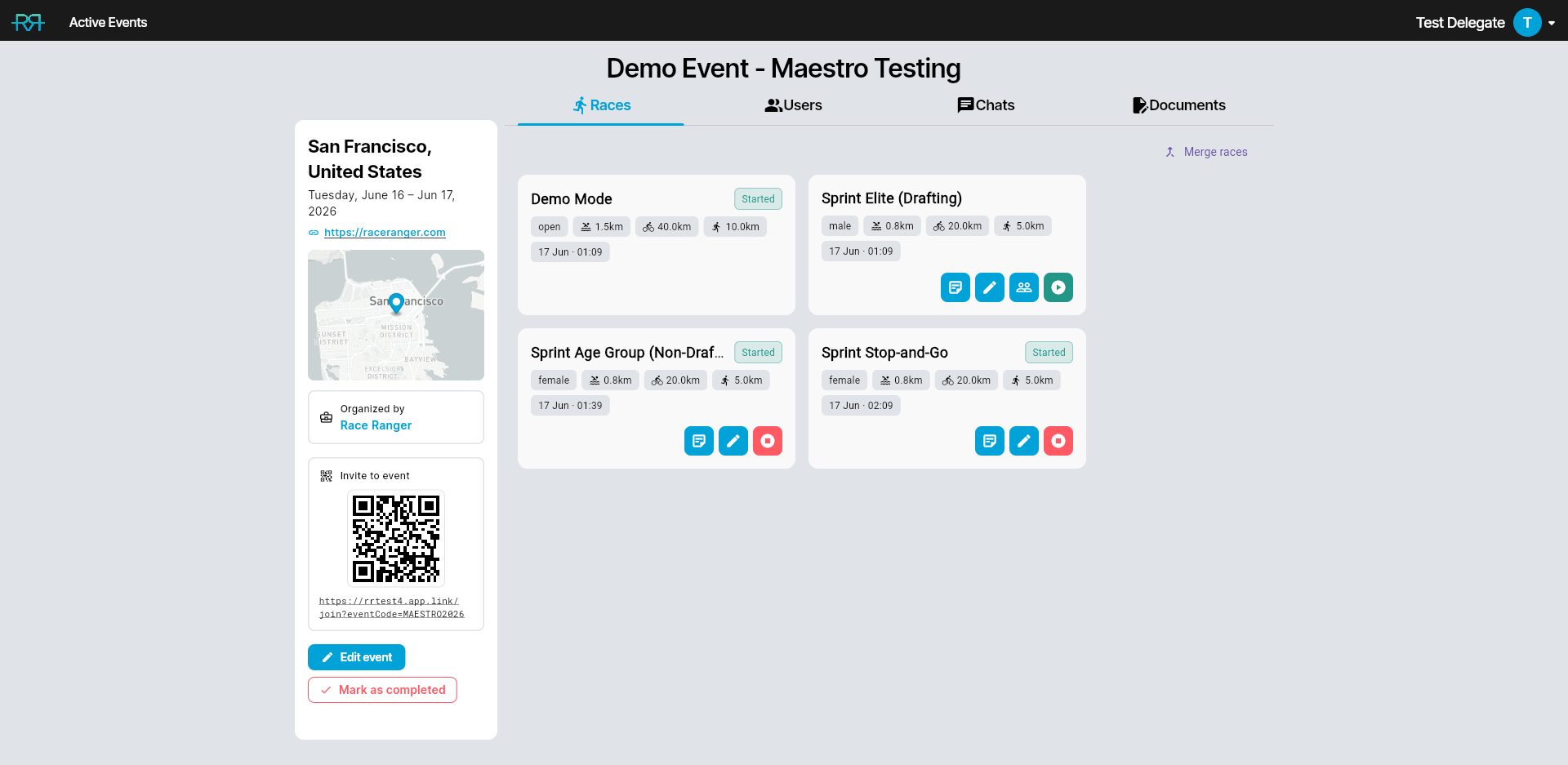
Task: Click the Sprint Age Group (Non-Draf... title
Action: pos(627,353)
